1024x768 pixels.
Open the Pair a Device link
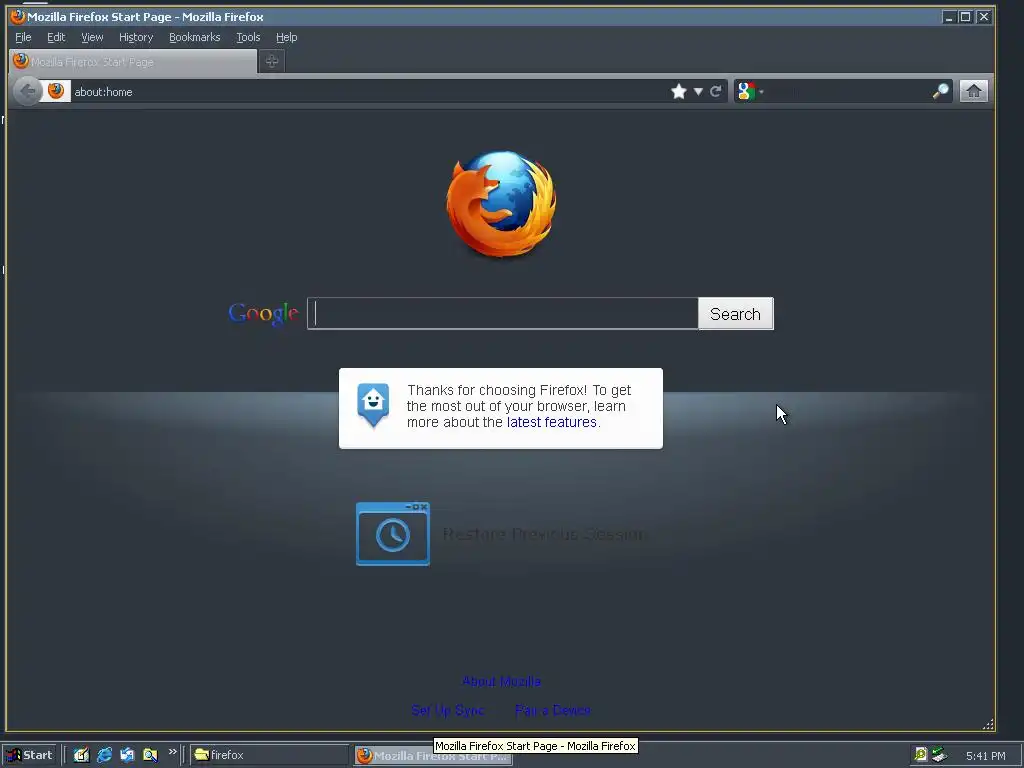pyautogui.click(x=552, y=711)
